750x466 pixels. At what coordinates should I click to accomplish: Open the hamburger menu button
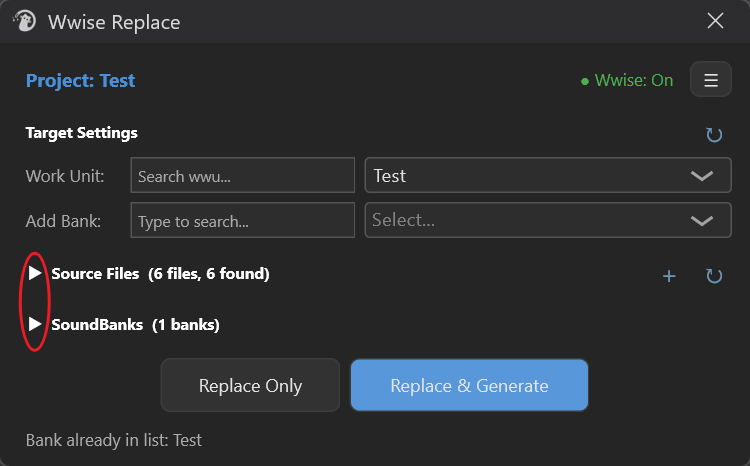pyautogui.click(x=710, y=79)
